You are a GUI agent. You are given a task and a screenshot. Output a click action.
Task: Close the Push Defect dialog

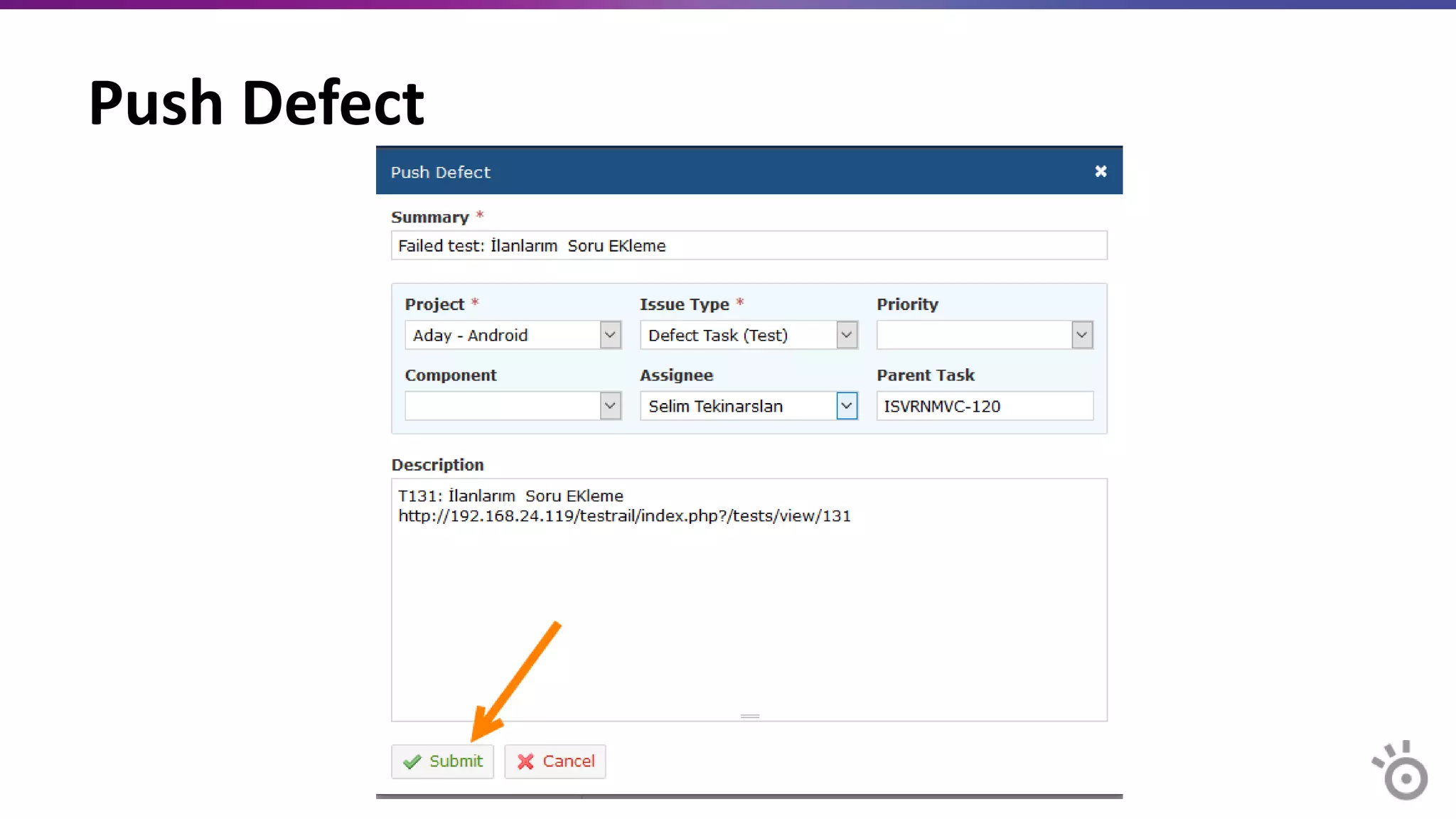1101,171
